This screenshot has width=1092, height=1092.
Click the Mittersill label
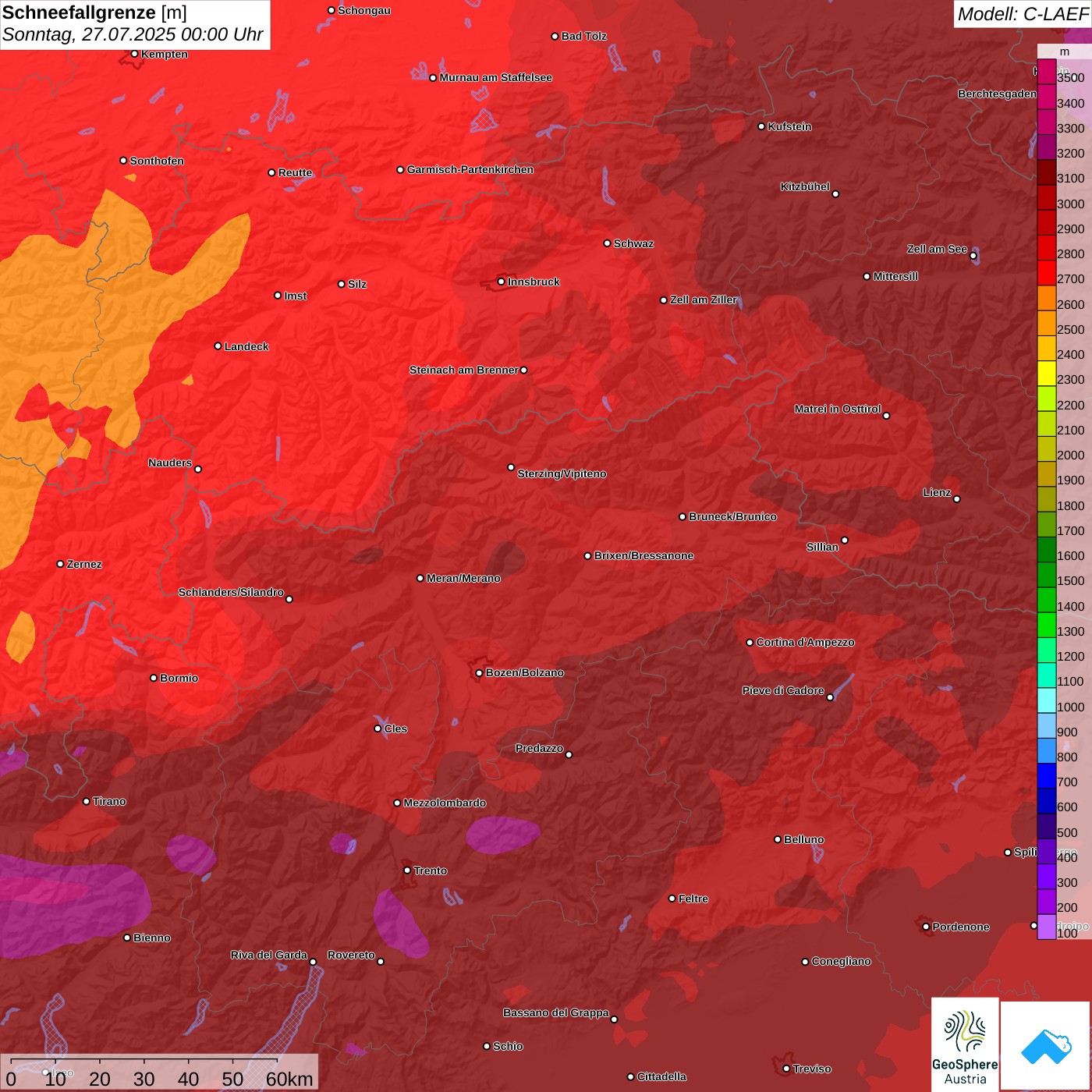896,277
